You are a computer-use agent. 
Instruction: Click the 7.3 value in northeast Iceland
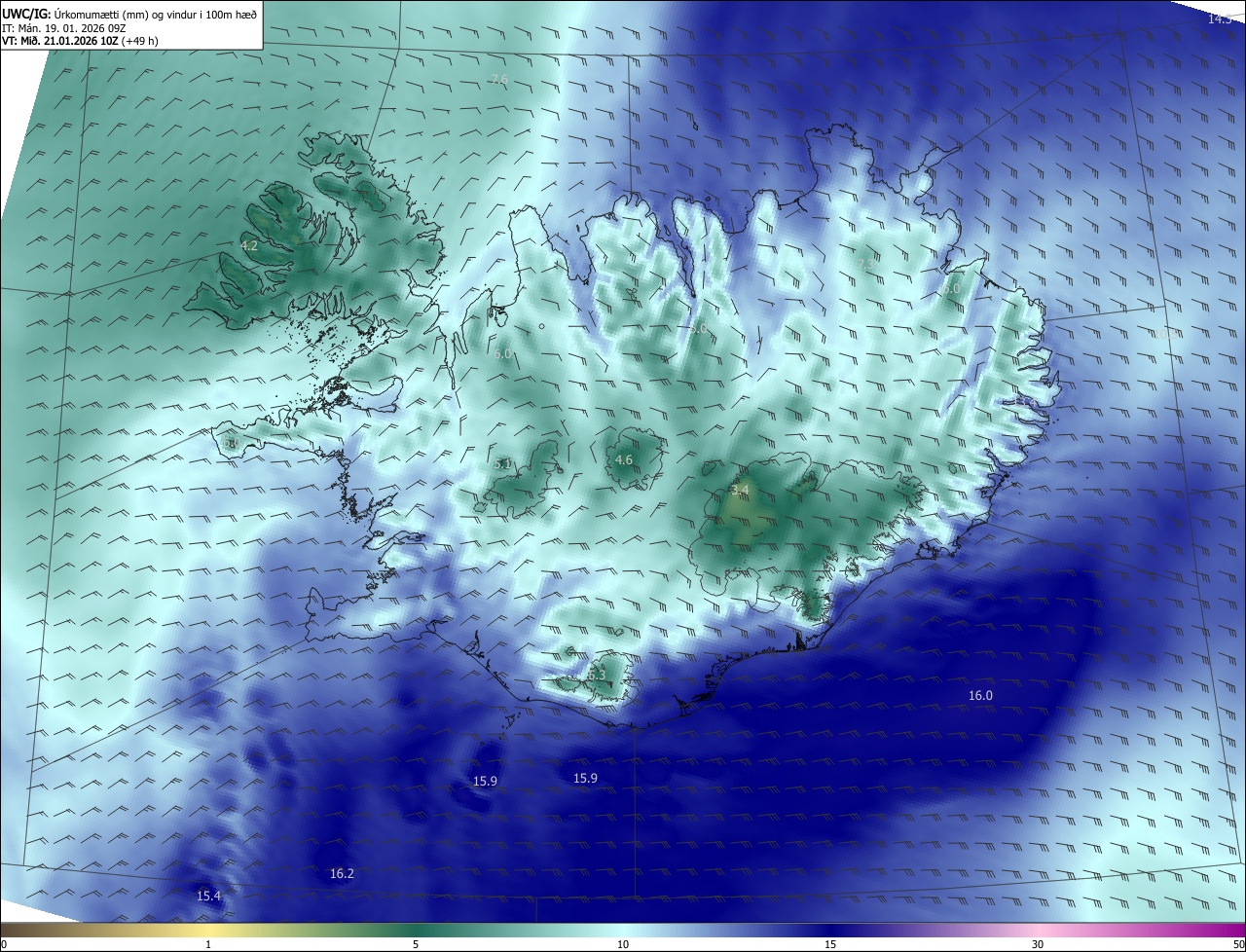[x=866, y=264]
